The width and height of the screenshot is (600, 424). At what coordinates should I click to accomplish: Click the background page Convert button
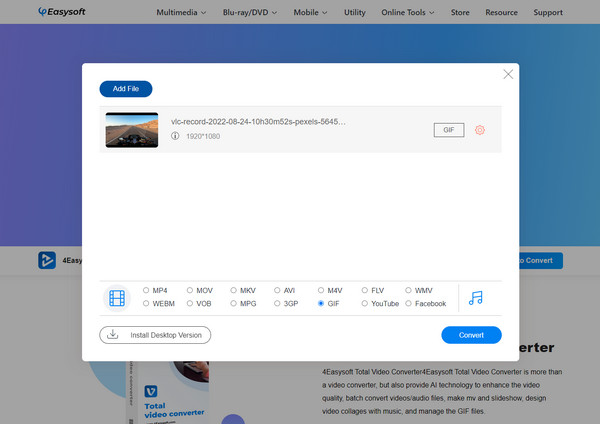point(541,260)
